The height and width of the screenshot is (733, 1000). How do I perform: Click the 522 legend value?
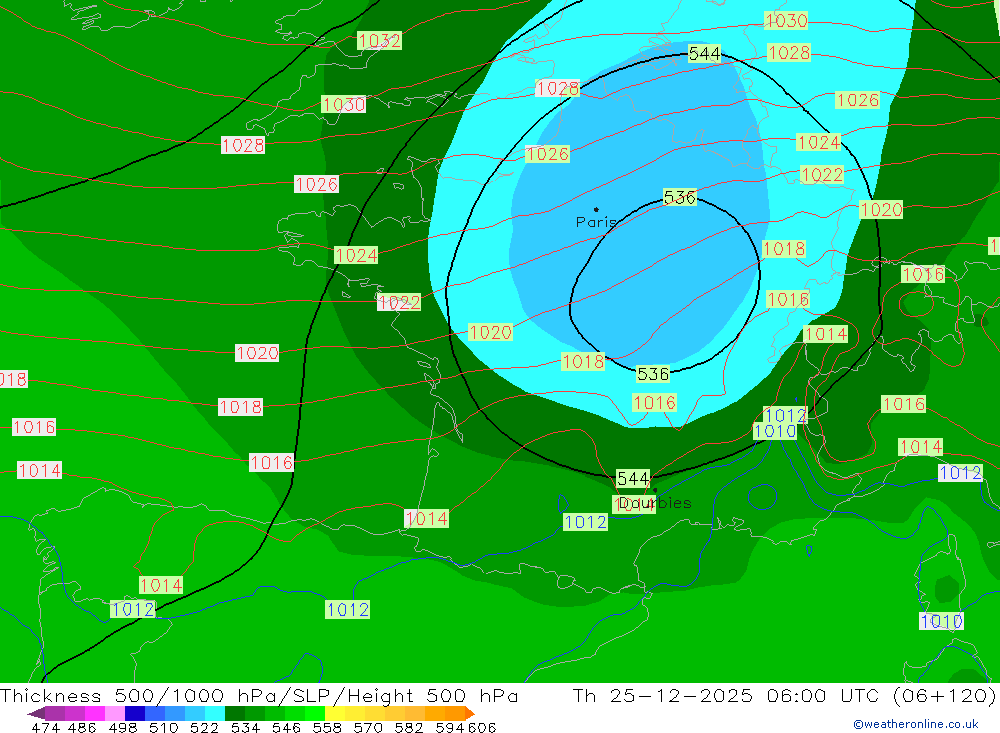[x=205, y=727]
